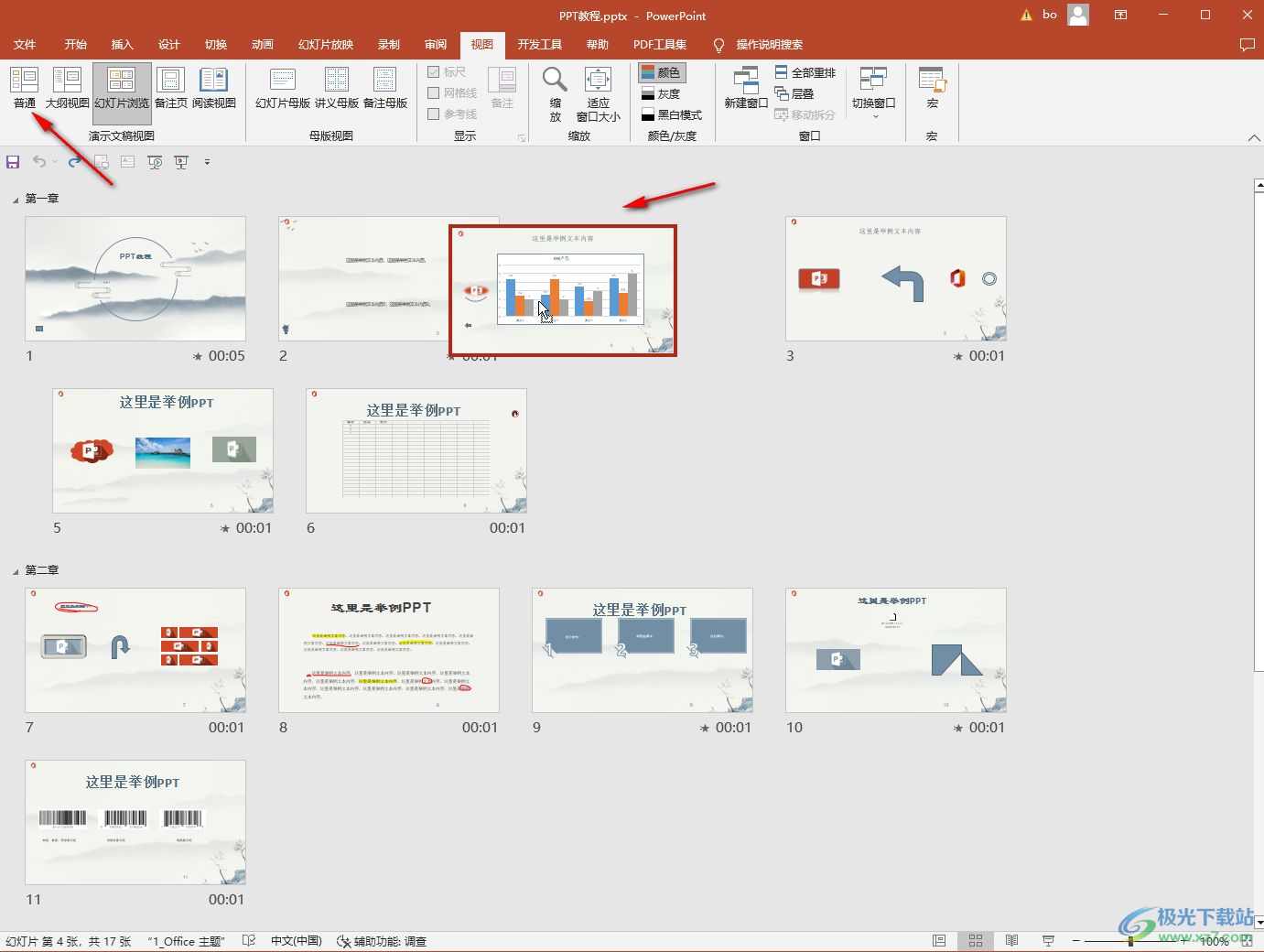This screenshot has width=1264, height=952.
Task: Open Outline view (大纲视图)
Action: [67, 88]
